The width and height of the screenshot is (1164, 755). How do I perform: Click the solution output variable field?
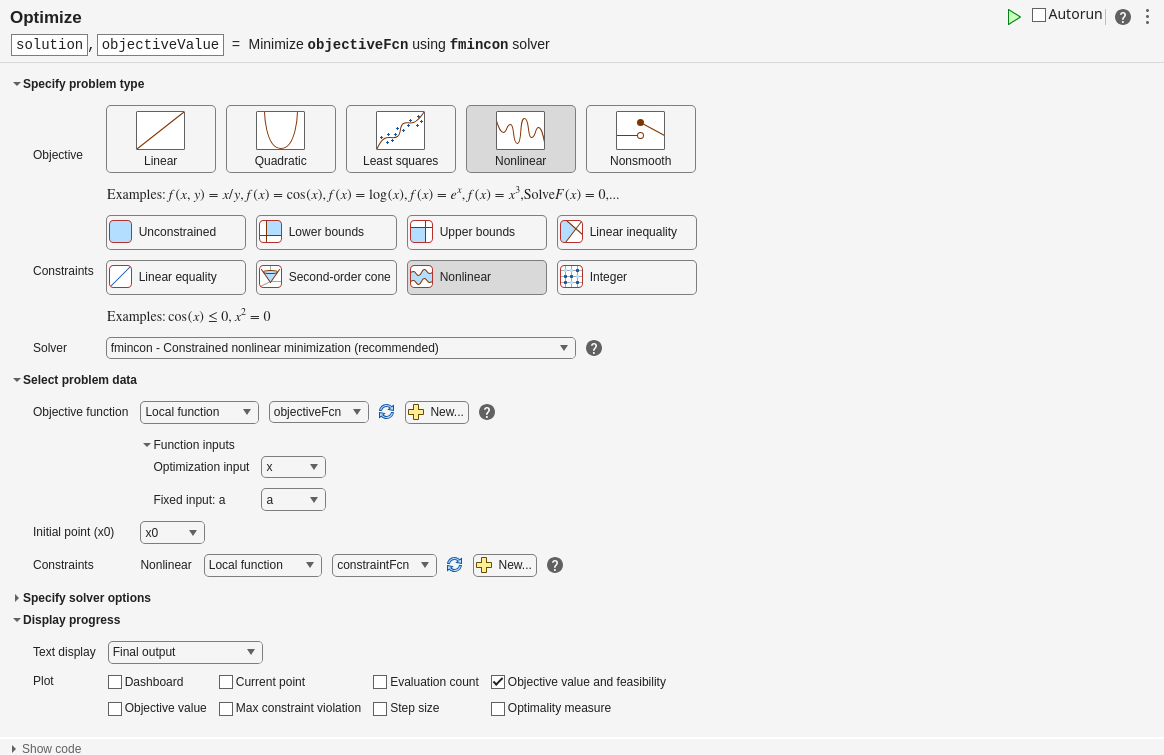pos(49,44)
